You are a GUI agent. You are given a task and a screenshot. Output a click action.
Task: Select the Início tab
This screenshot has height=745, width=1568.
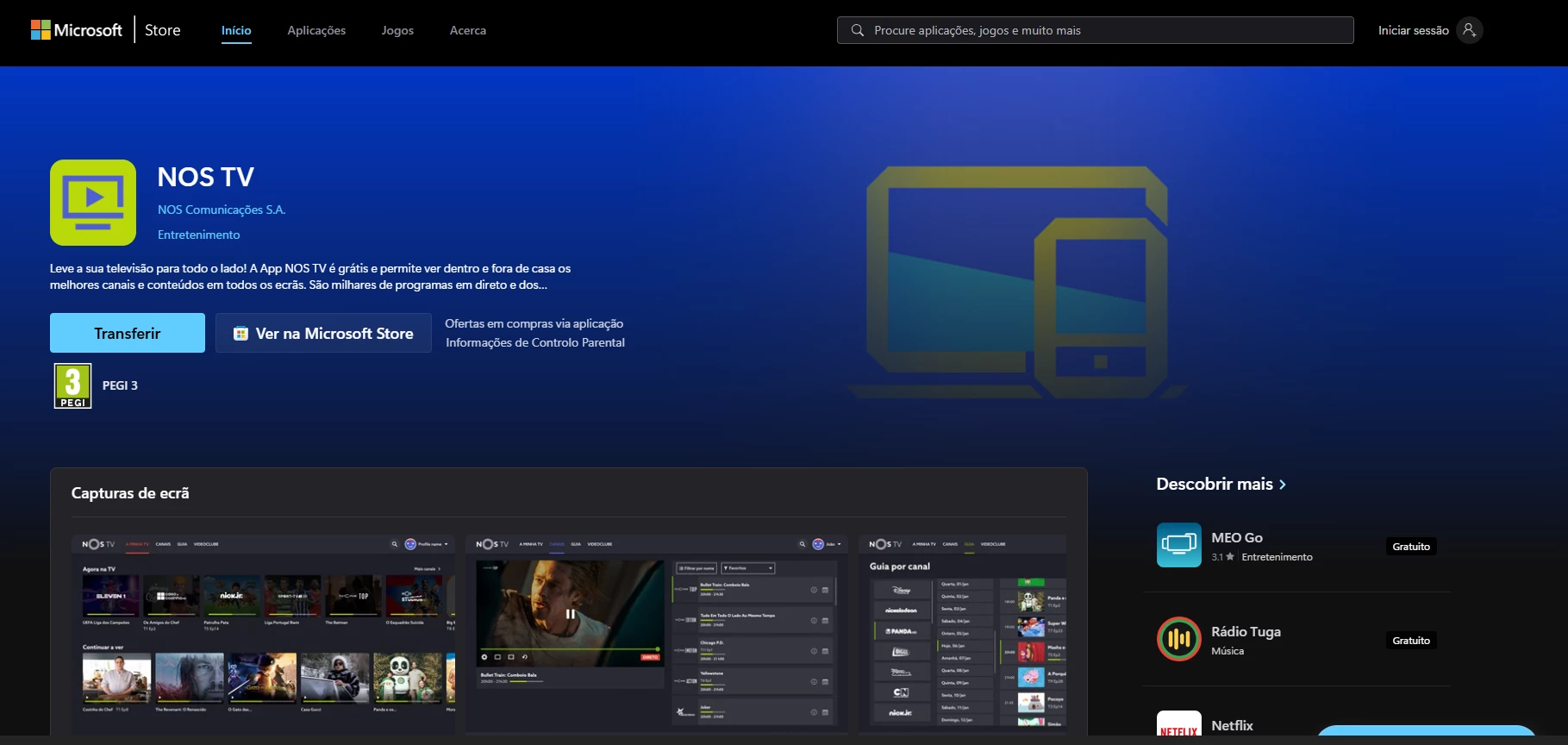[236, 30]
